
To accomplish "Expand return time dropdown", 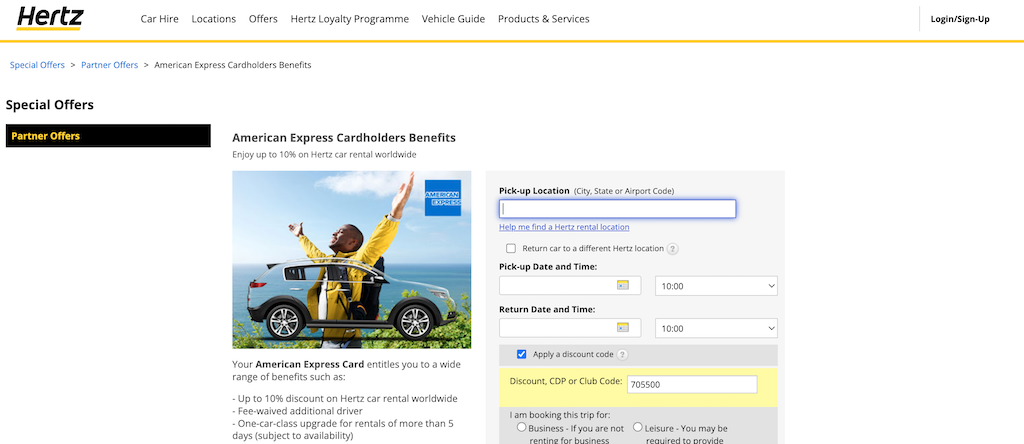I will coord(716,328).
